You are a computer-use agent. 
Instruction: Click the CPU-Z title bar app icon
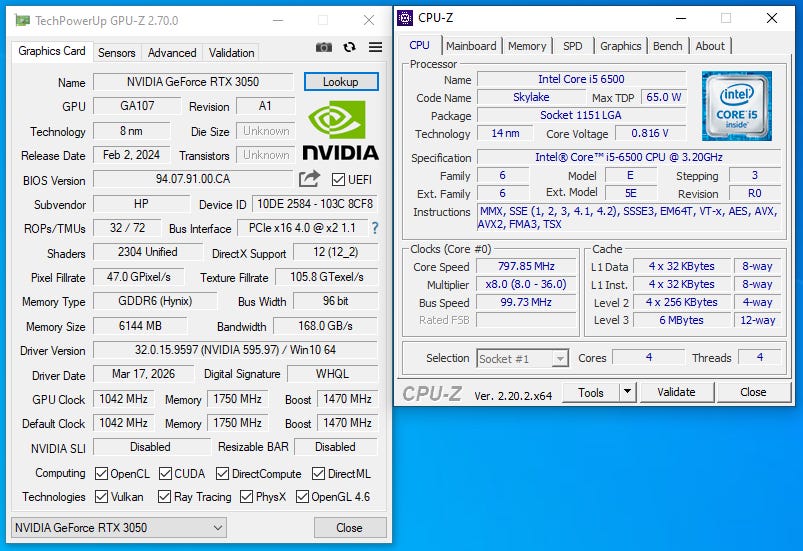[405, 18]
